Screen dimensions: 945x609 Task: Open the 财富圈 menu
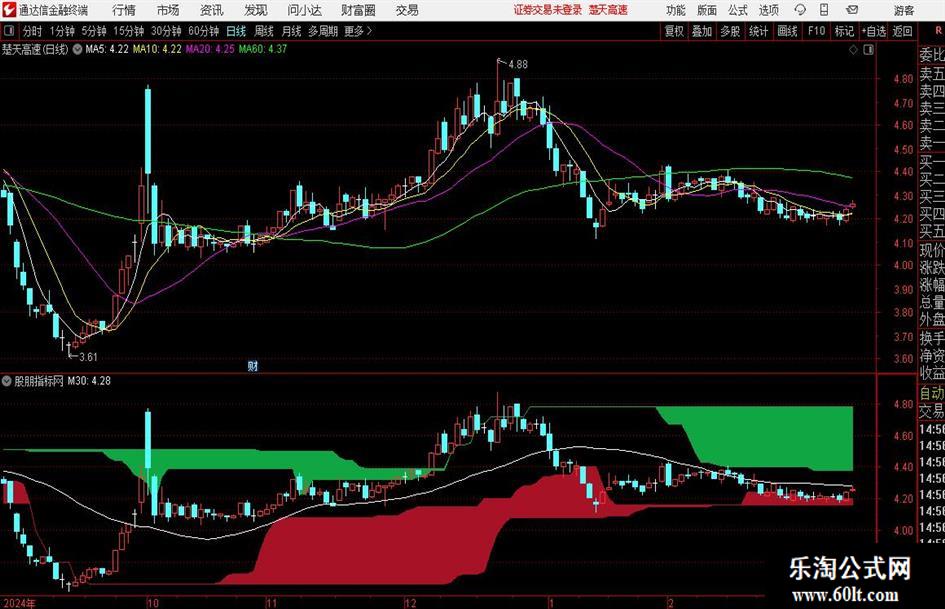coord(358,10)
